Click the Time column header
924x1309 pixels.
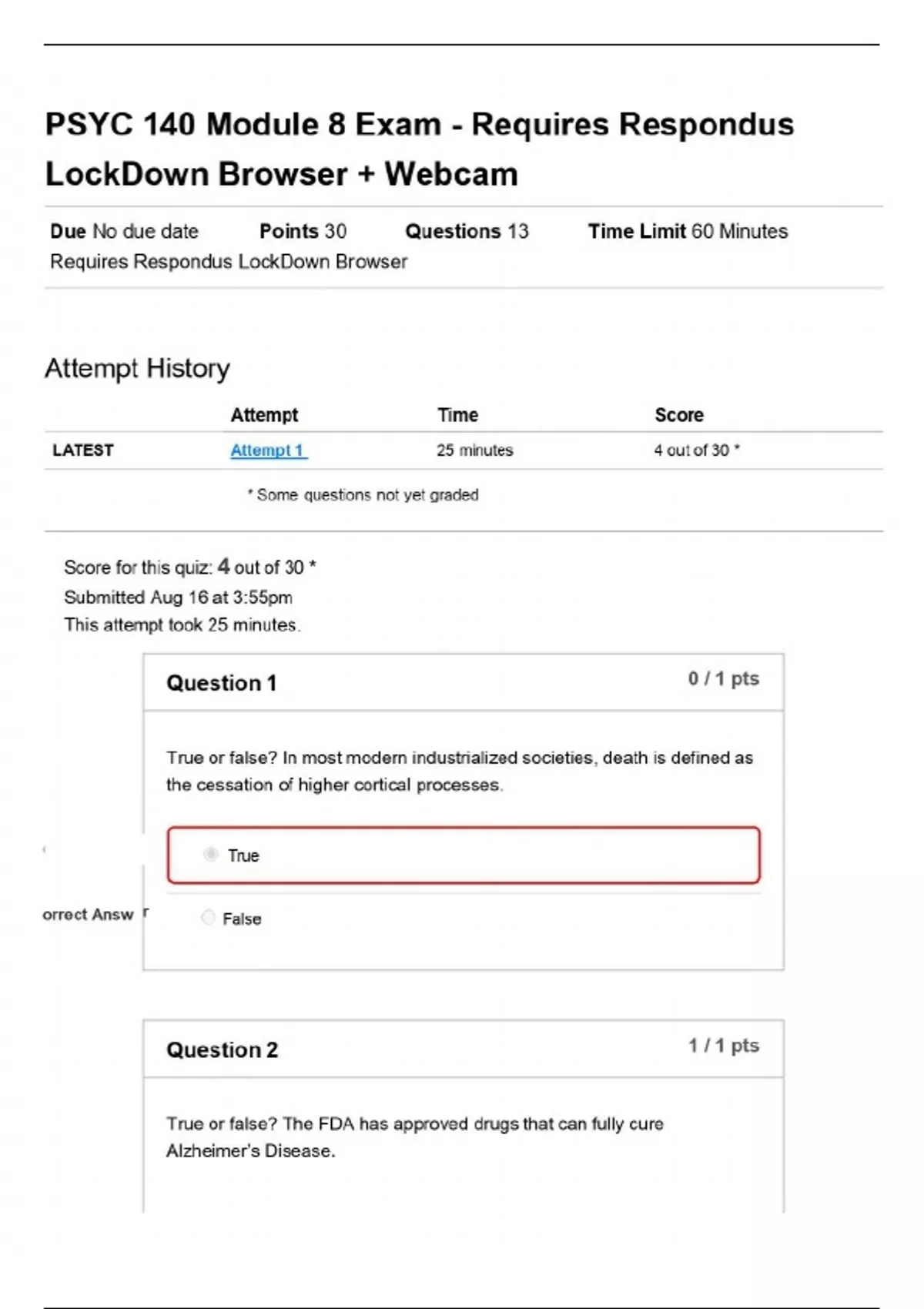coord(457,415)
